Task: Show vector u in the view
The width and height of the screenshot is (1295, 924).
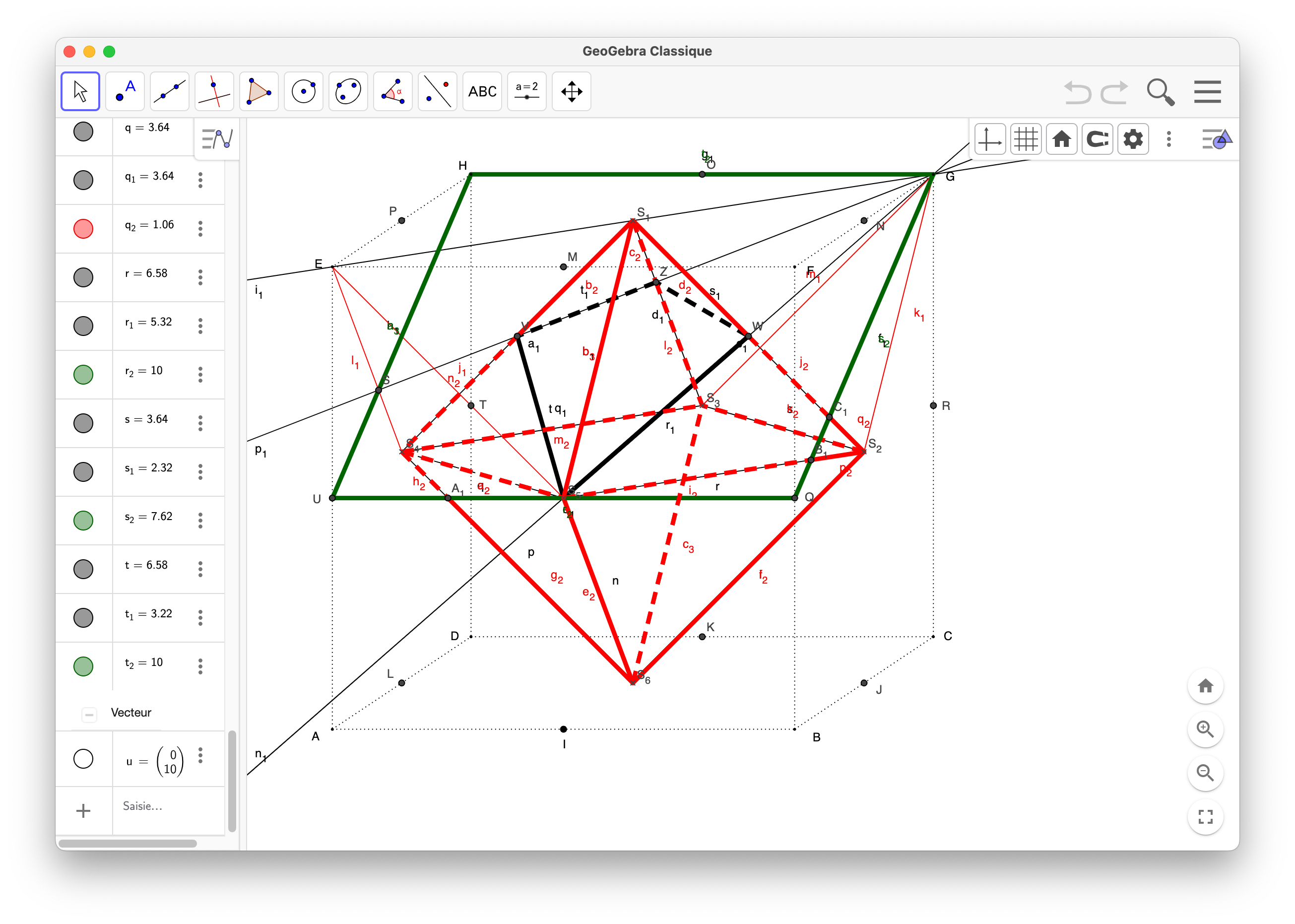Action: click(x=83, y=758)
